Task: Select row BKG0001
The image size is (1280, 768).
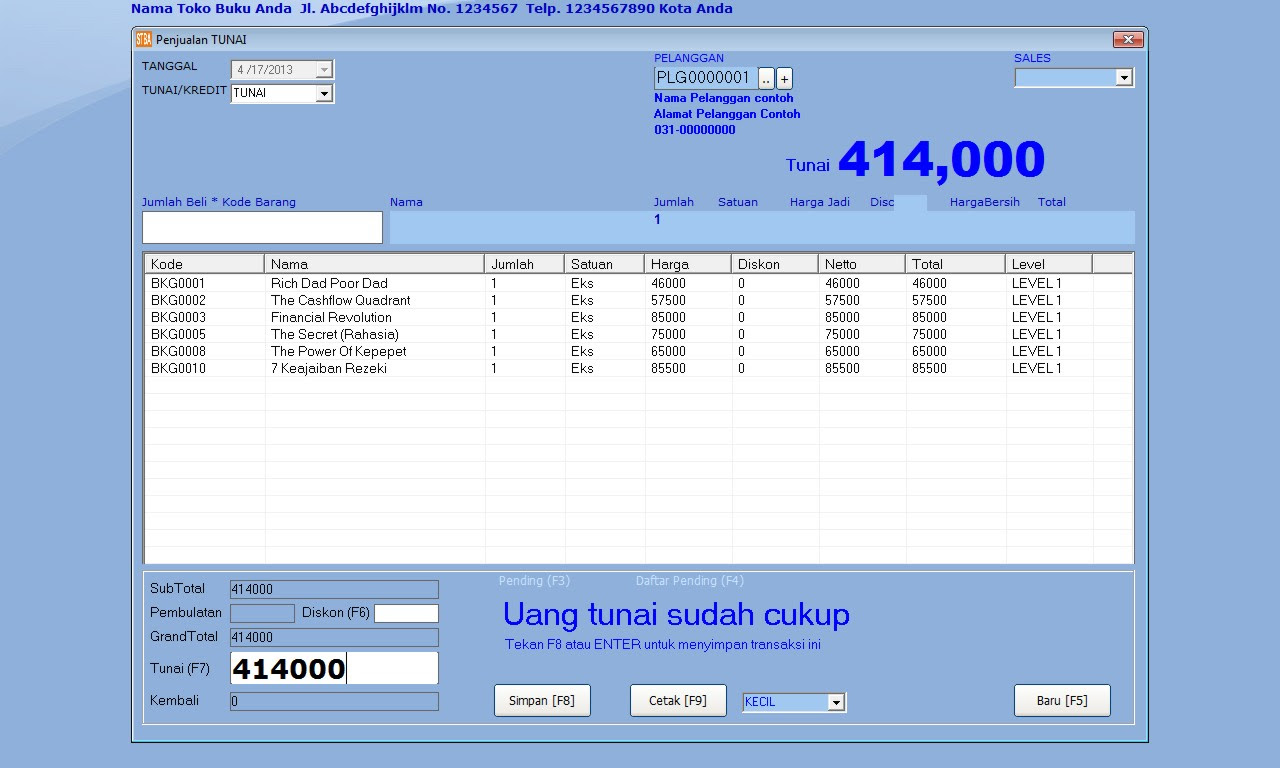Action: click(x=639, y=284)
